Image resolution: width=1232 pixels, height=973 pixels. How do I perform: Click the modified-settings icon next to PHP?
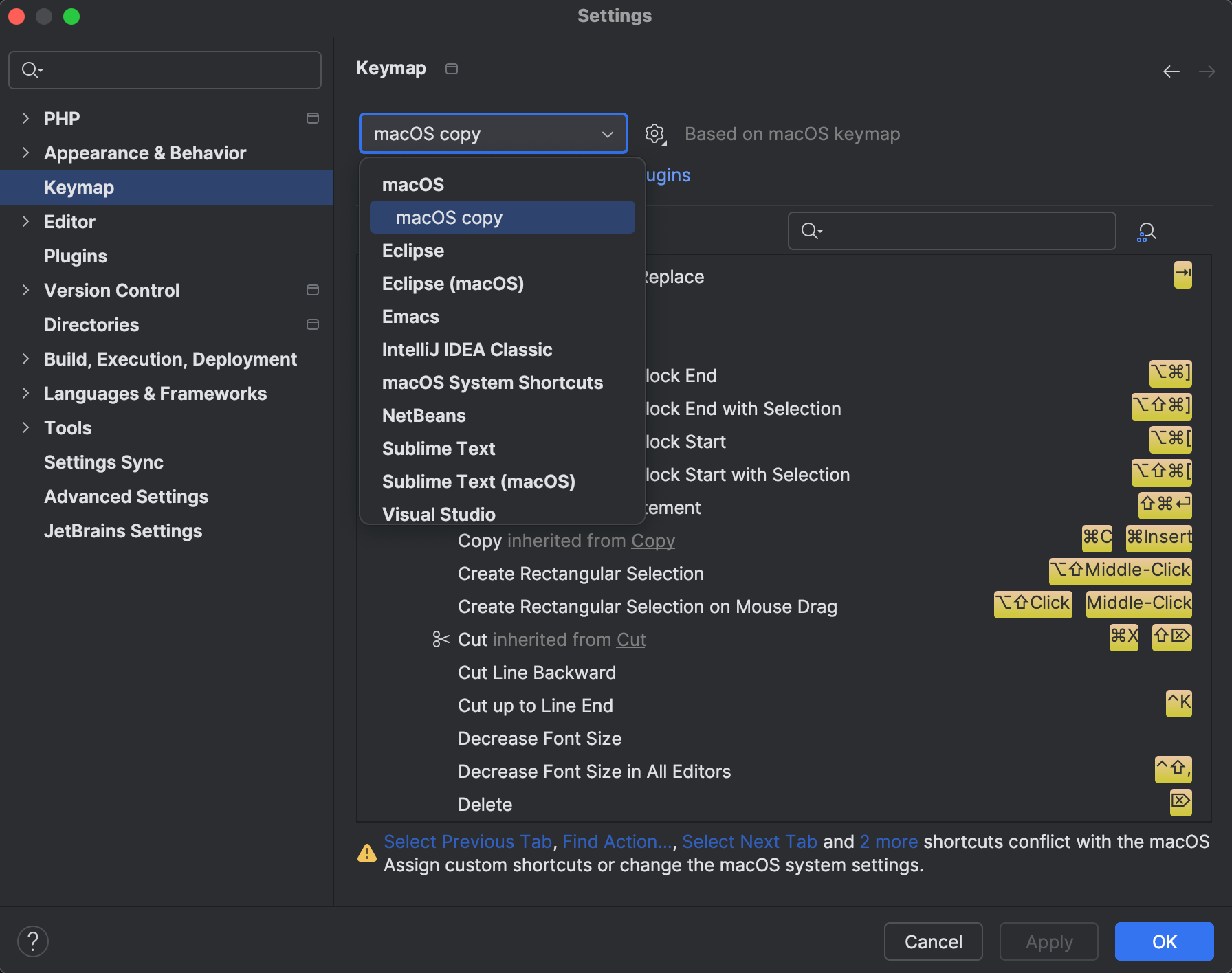coord(313,118)
